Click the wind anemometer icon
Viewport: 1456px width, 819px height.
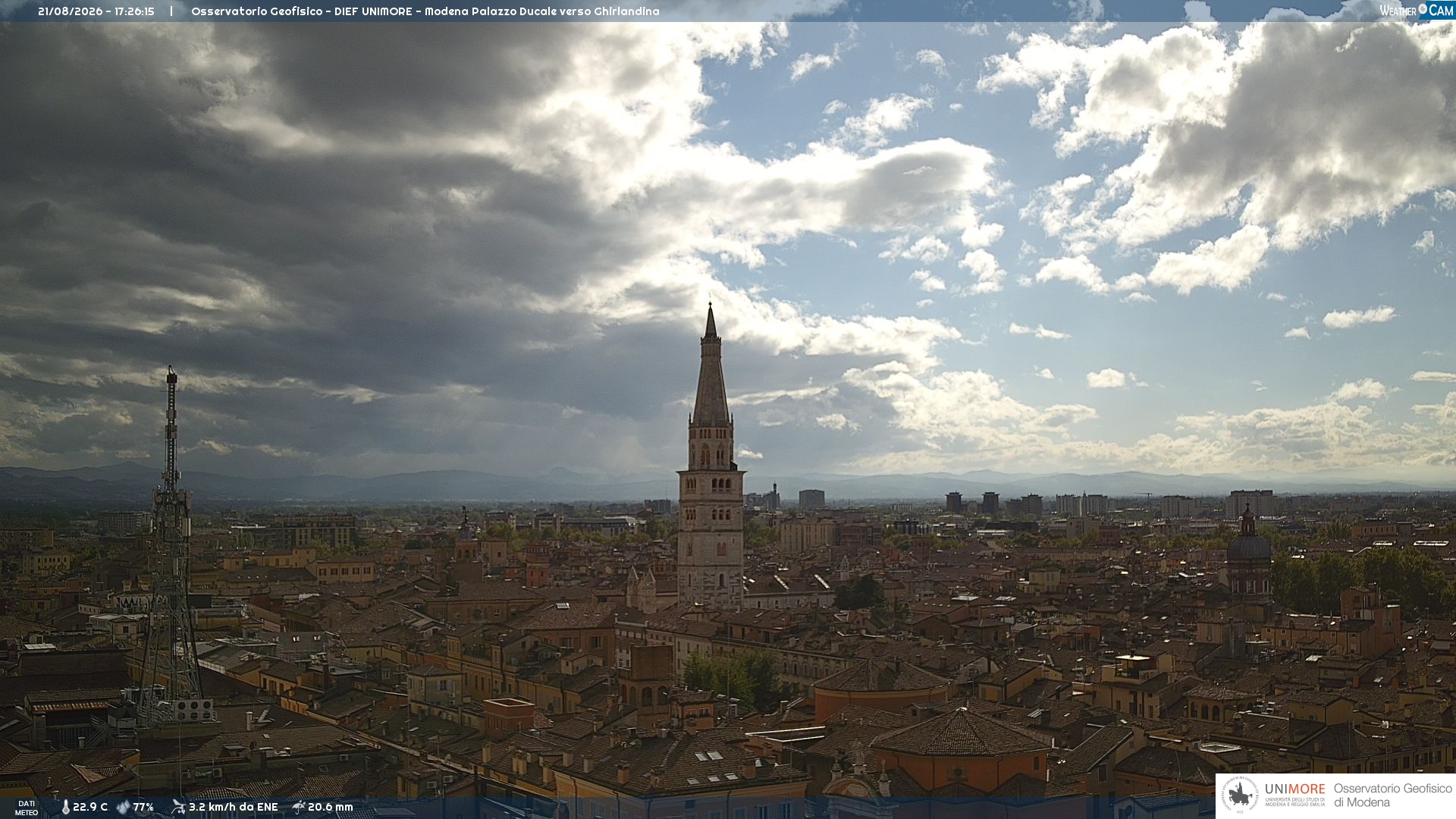[178, 807]
